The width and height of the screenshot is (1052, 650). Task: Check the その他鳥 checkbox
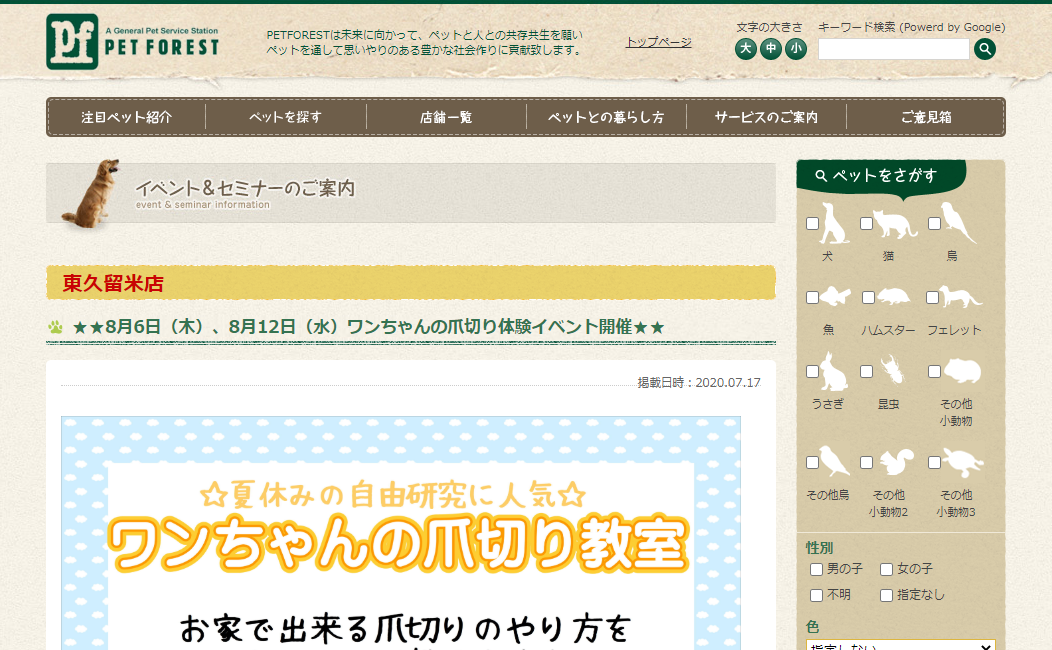click(x=812, y=462)
